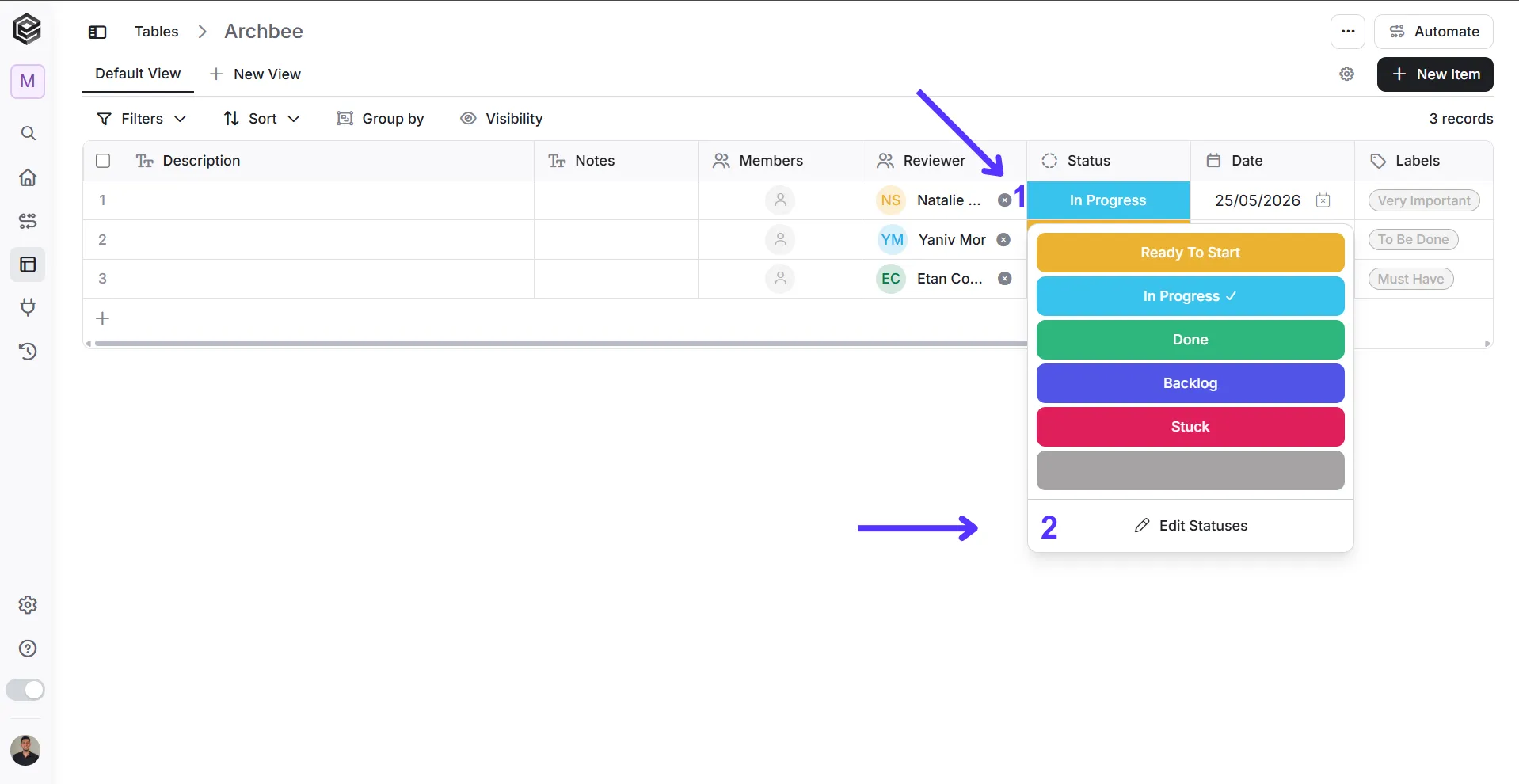Select the purple Backlog status
This screenshot has height=784, width=1519.
[1190, 383]
